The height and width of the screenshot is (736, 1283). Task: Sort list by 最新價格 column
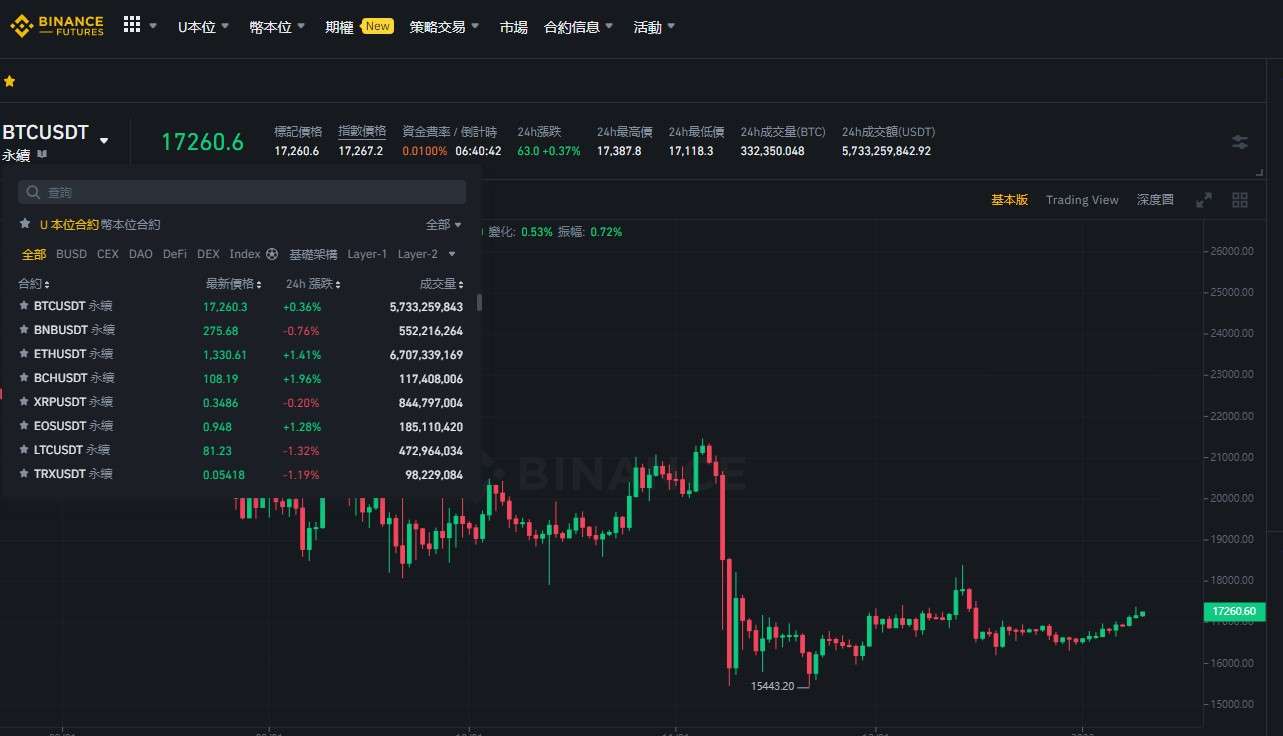coord(233,284)
